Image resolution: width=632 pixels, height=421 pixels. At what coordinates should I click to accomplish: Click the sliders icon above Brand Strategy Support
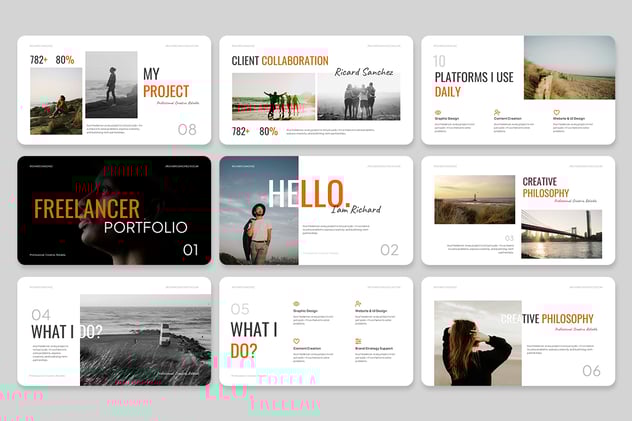pos(358,341)
